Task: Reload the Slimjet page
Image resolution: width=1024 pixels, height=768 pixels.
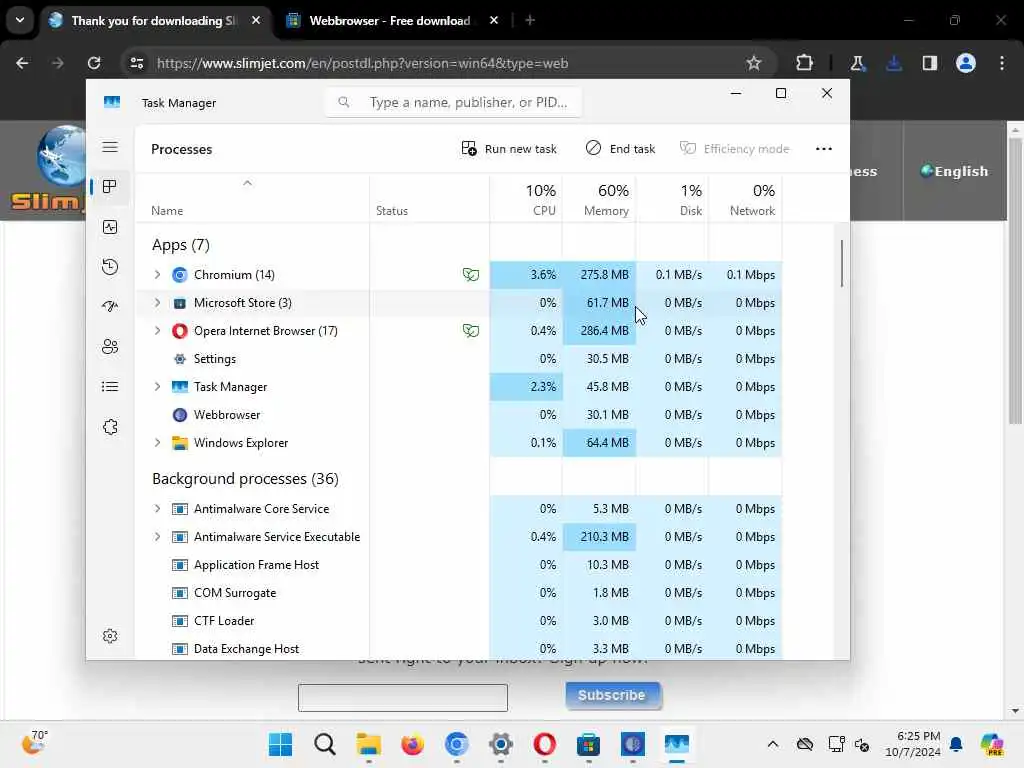Action: tap(94, 63)
